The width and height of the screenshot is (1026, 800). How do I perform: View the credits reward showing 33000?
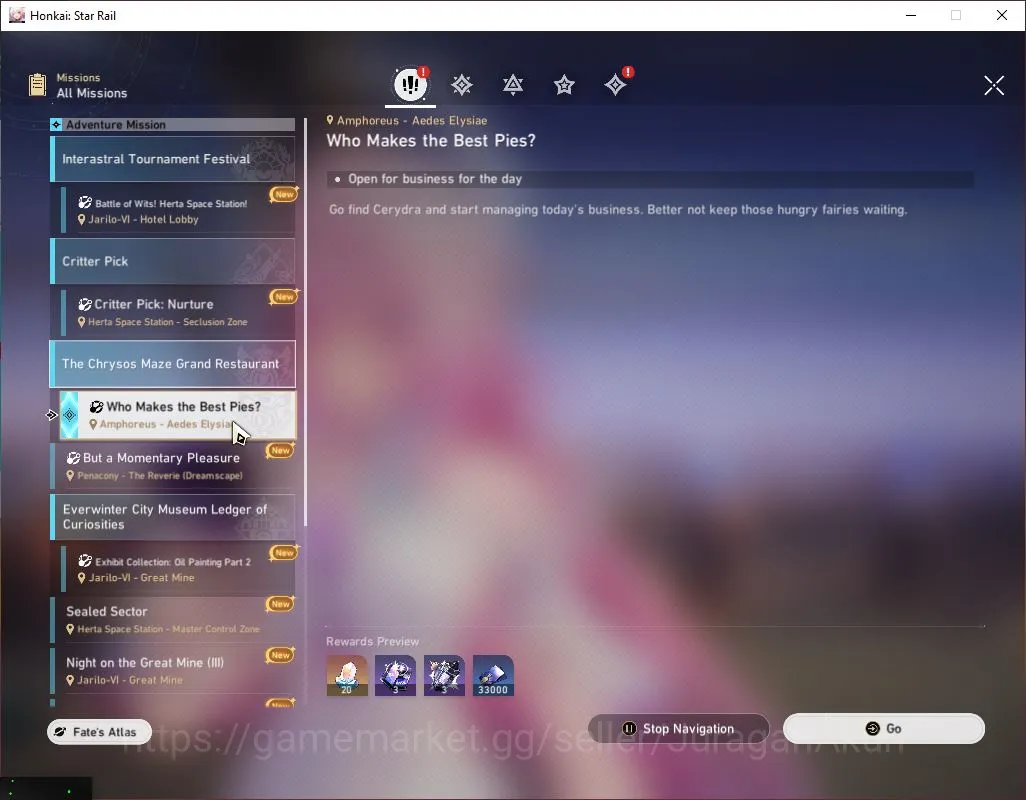click(x=493, y=675)
